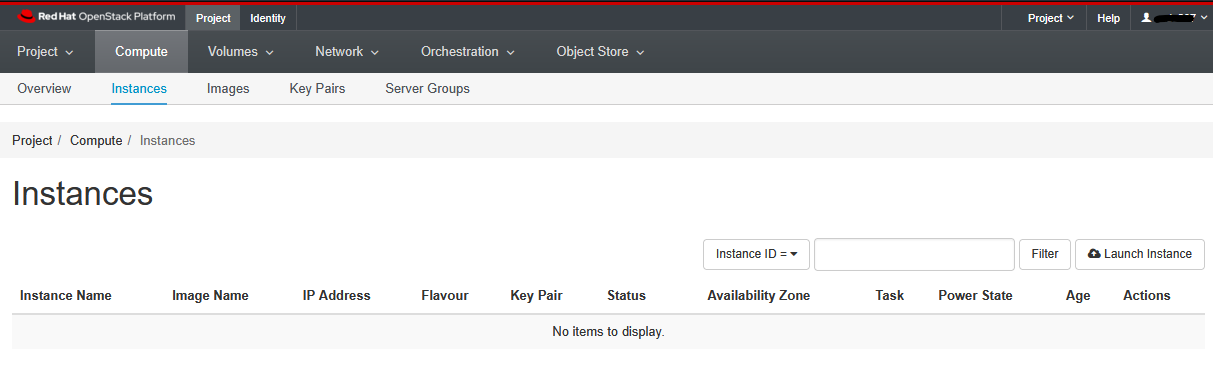The image size is (1213, 365).
Task: Click the Actions column header
Action: pyautogui.click(x=1147, y=296)
